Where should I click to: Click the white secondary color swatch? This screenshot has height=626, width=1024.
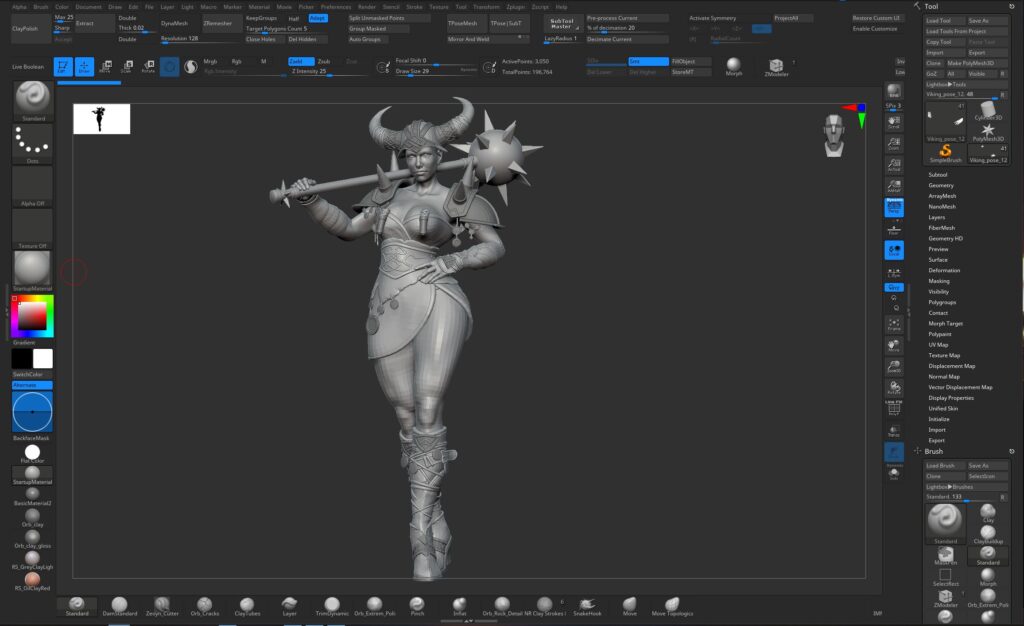point(42,358)
